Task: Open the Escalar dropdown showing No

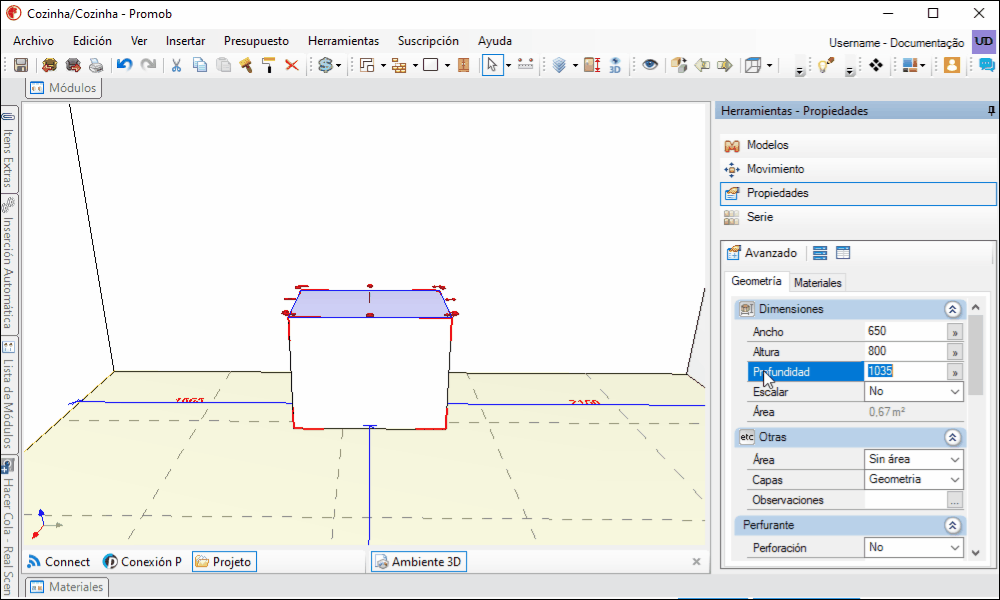Action: (914, 391)
